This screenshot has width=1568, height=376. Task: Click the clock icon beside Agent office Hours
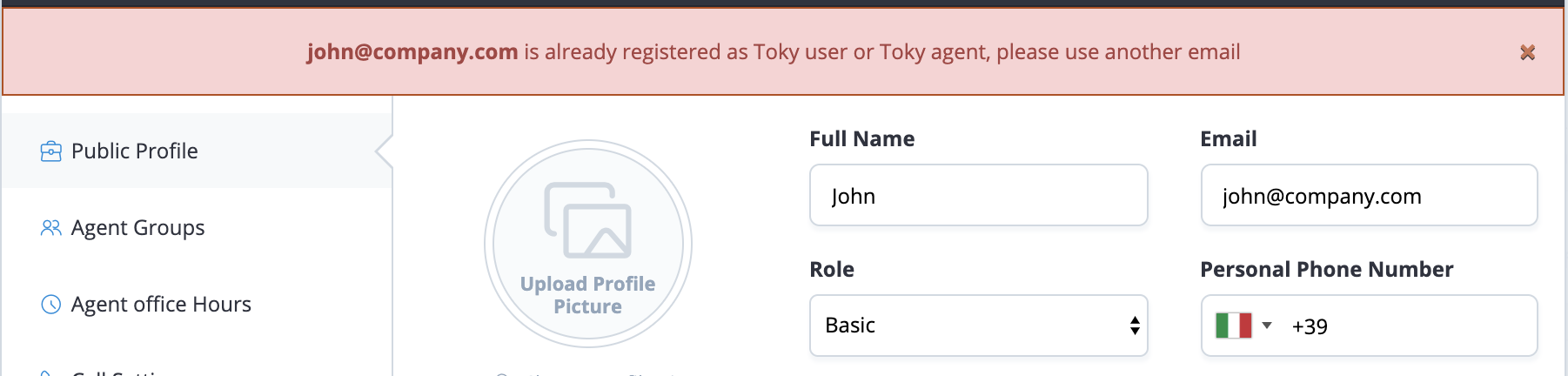tap(51, 305)
